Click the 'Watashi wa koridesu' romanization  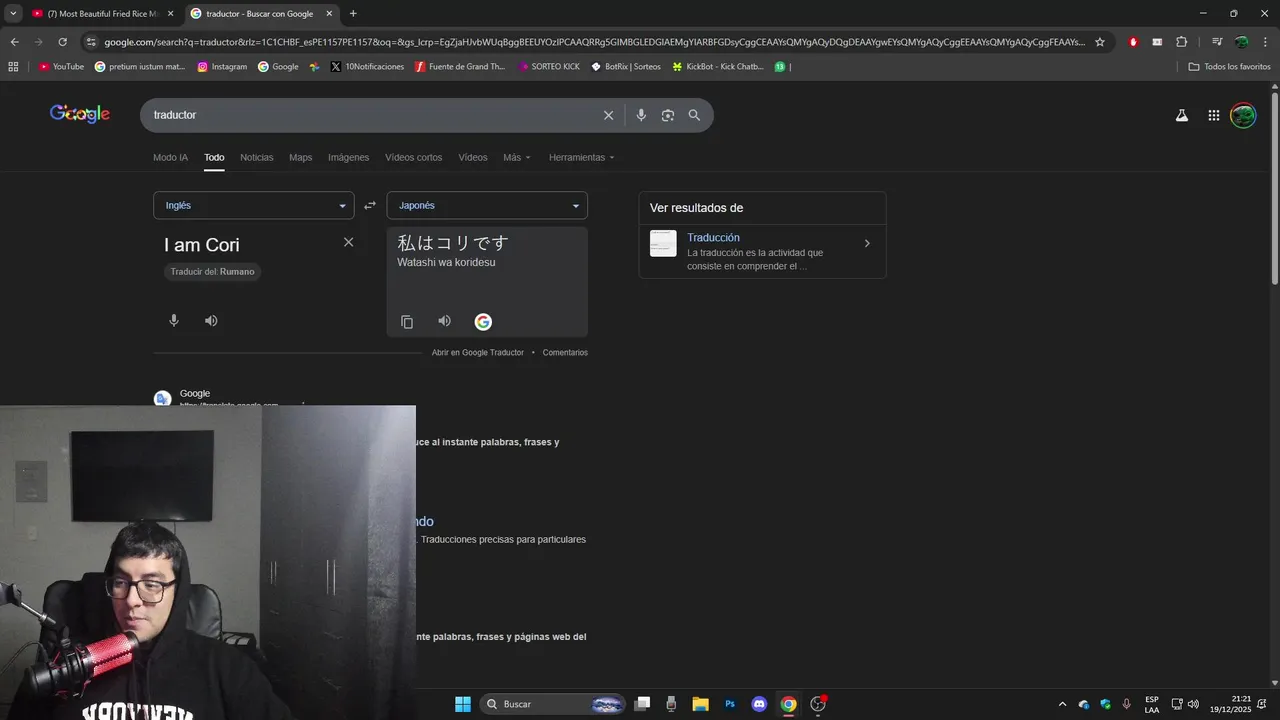click(x=446, y=263)
